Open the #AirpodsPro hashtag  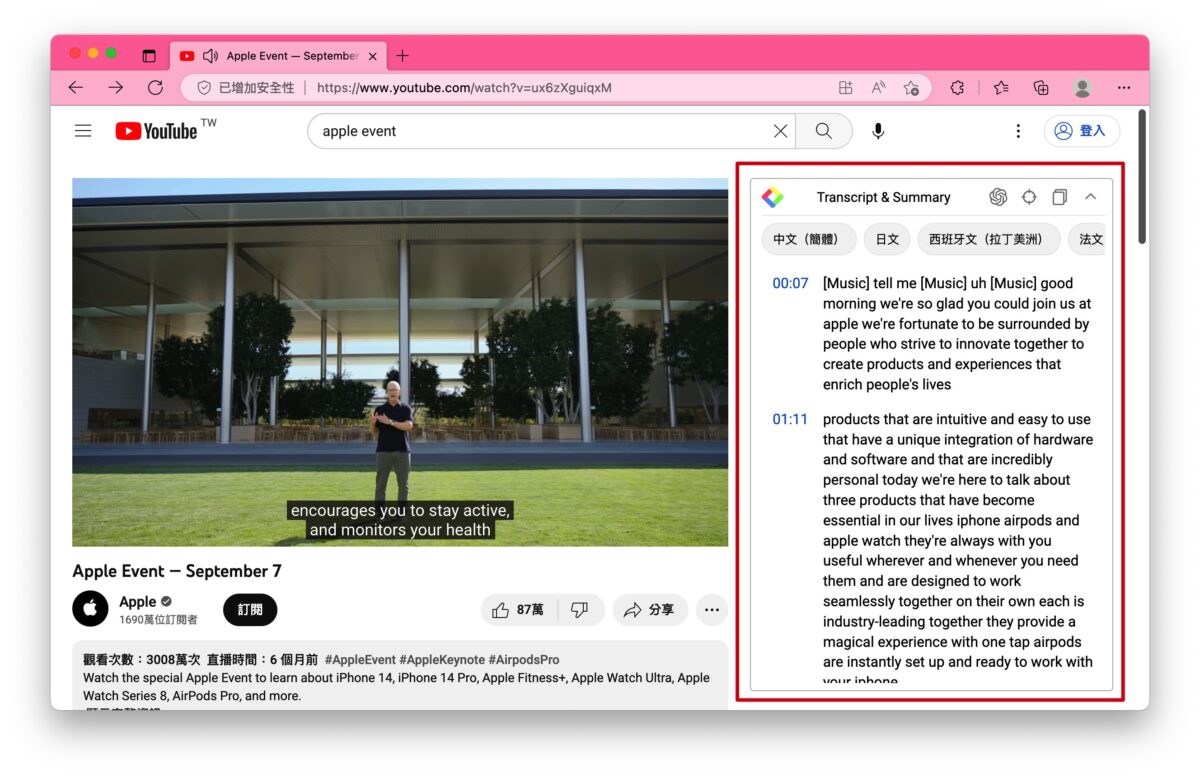524,660
